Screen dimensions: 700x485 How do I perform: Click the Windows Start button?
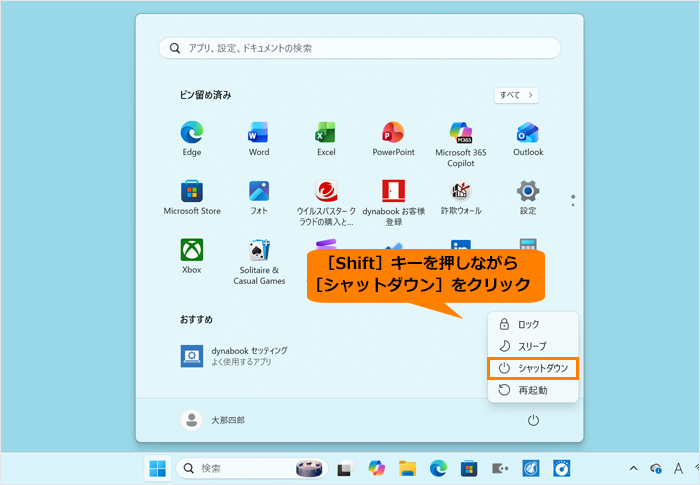(157, 468)
